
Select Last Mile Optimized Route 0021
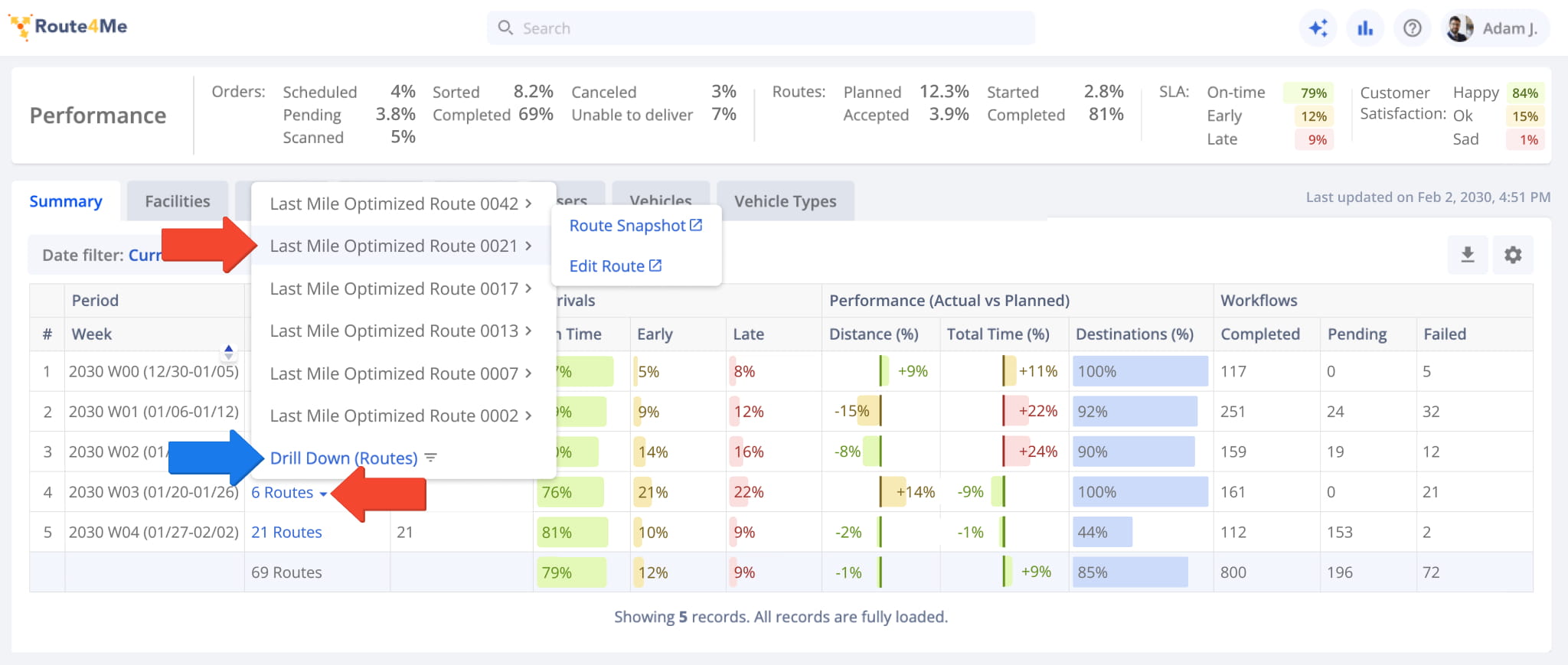click(401, 246)
